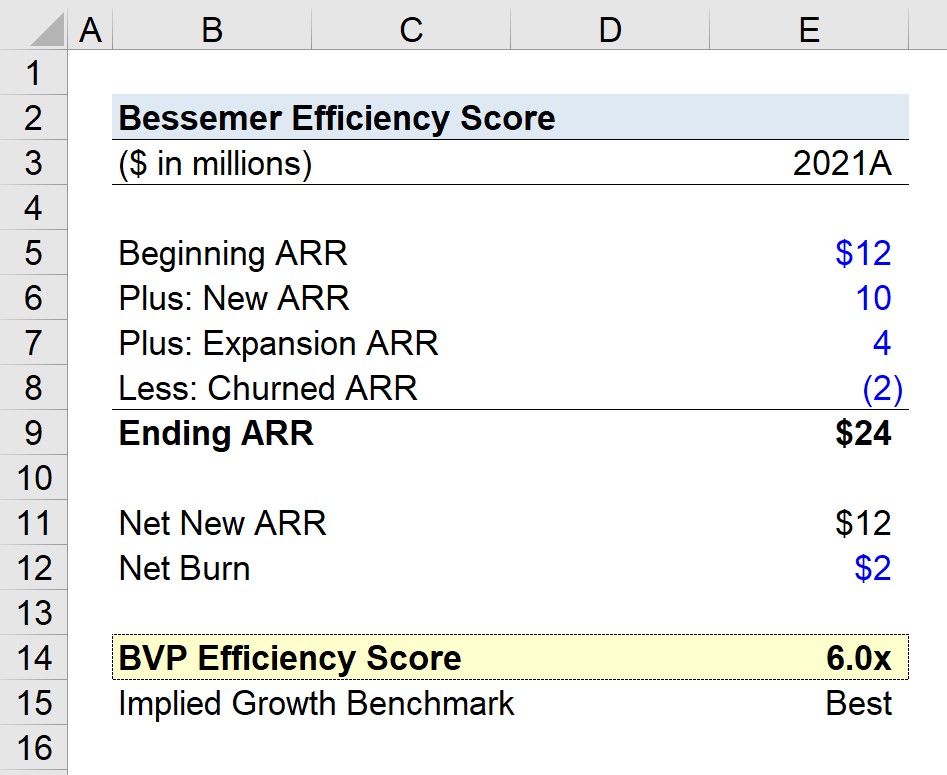Click the 'Ending ARR' label
Screen dimensions: 947x775
[216, 433]
